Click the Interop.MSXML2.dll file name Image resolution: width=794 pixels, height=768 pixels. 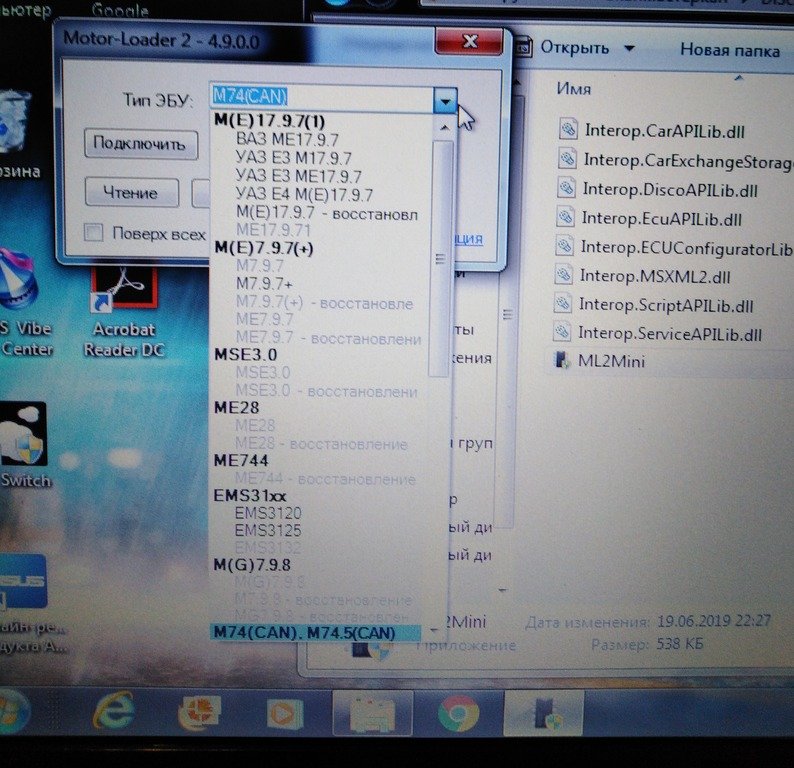tap(655, 276)
